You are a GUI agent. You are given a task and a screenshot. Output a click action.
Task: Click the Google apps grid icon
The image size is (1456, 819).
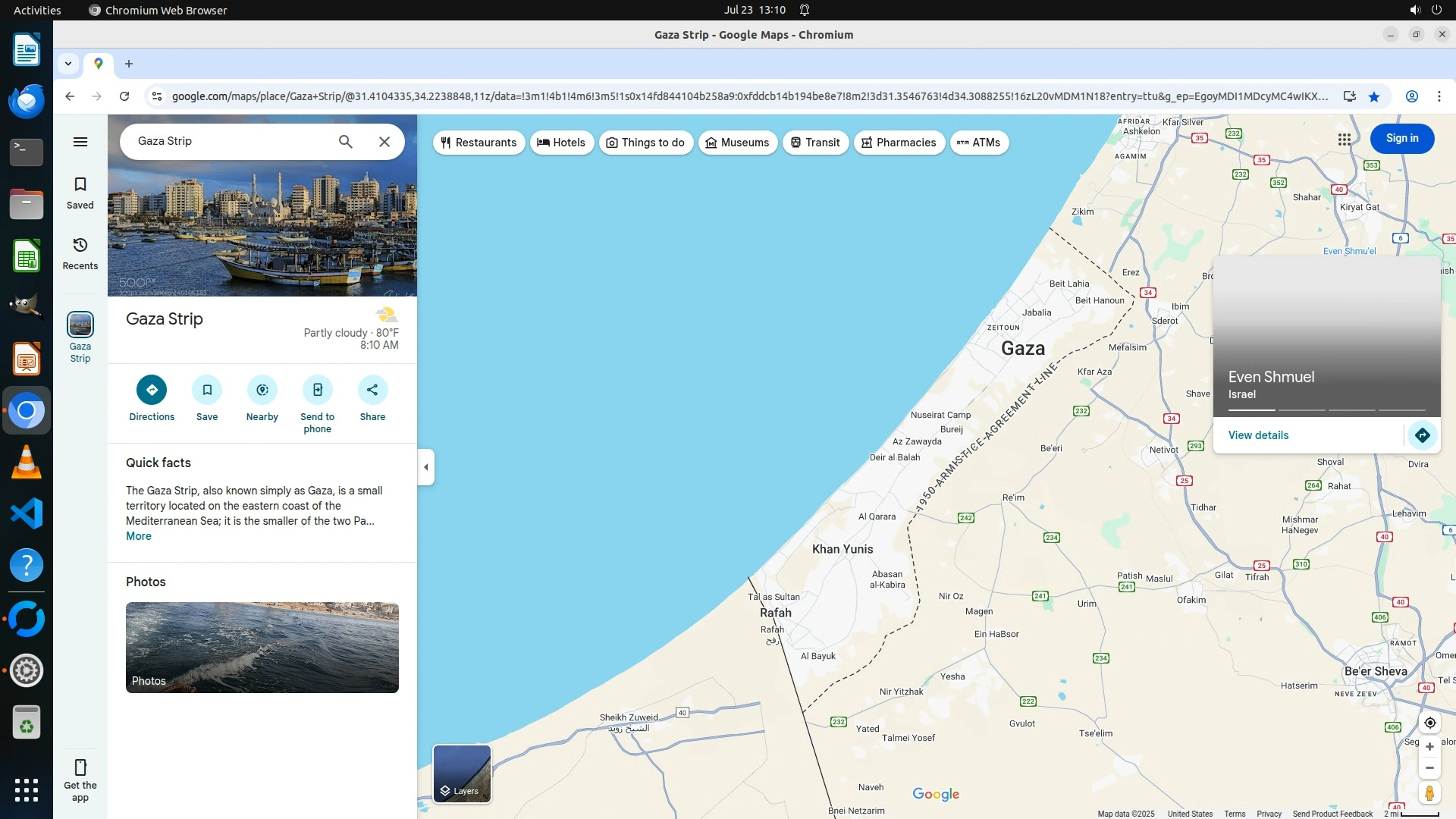(x=1344, y=139)
